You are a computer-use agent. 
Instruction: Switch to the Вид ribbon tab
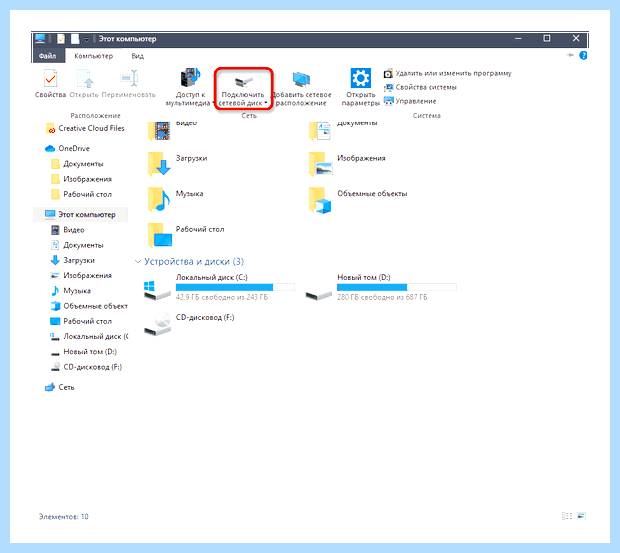[138, 56]
